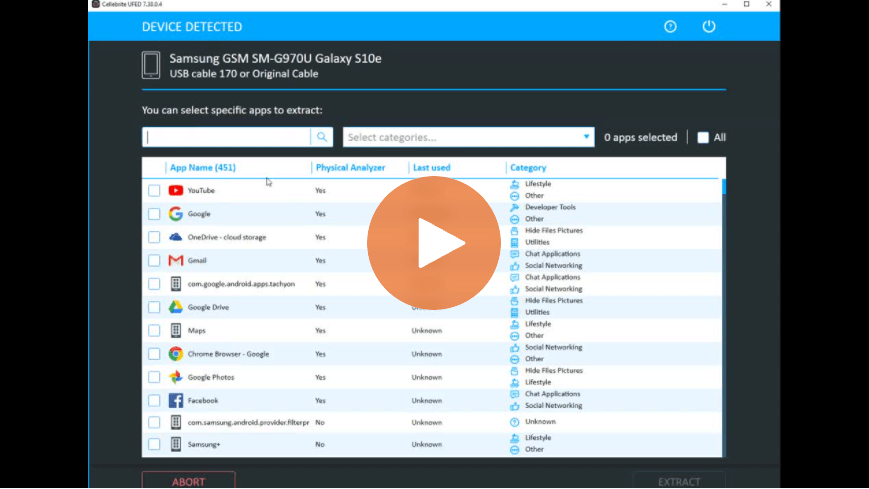
Task: Select the Maps row checkbox
Action: (154, 330)
